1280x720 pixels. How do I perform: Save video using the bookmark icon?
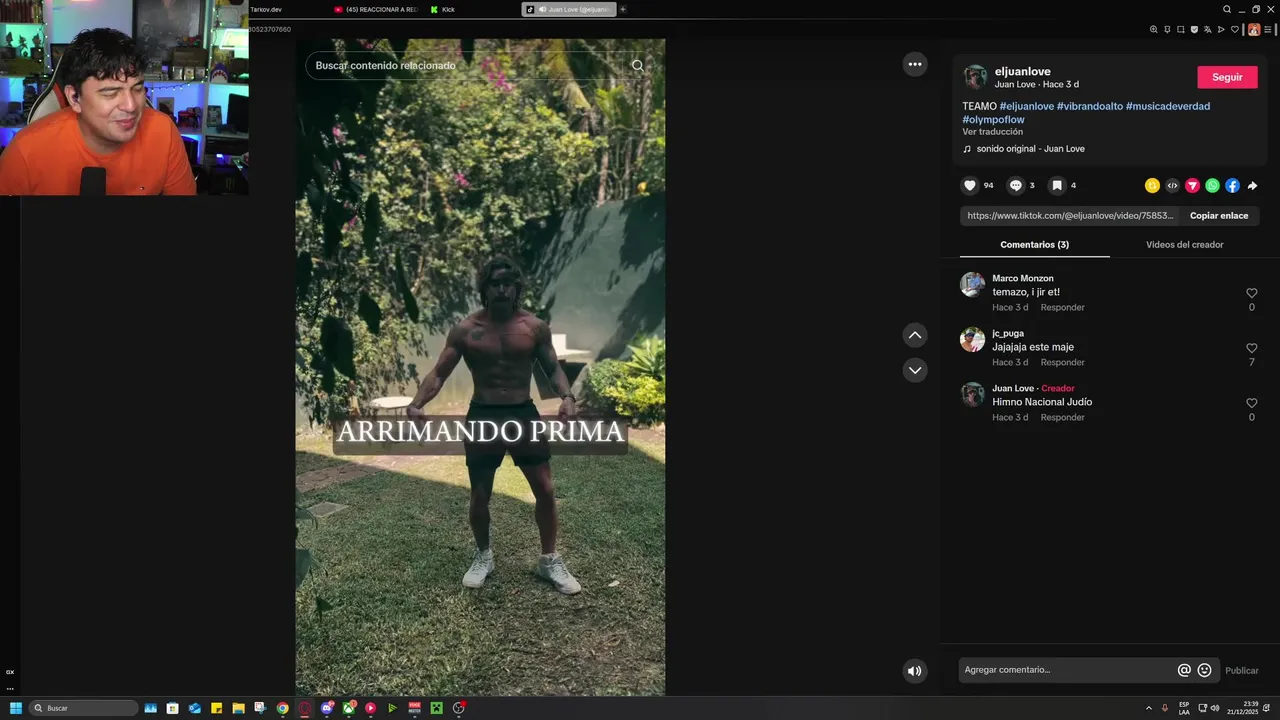click(x=1057, y=185)
